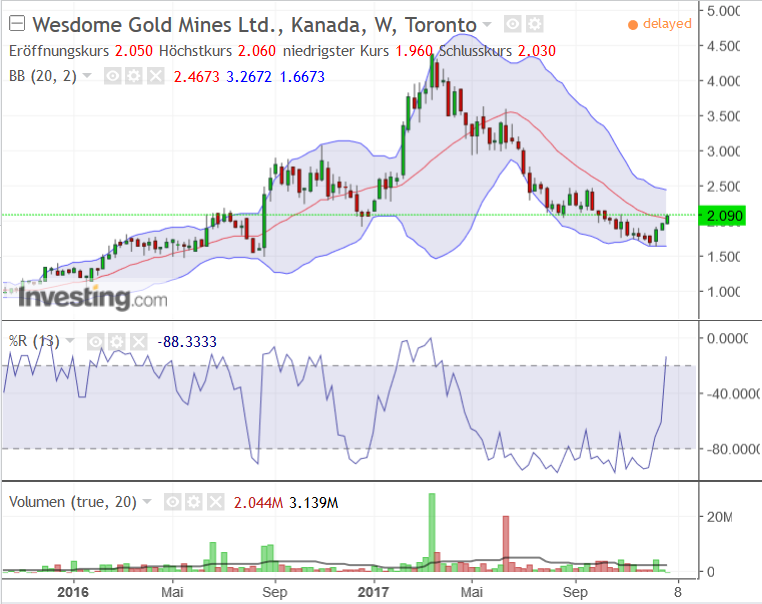Image resolution: width=762 pixels, height=604 pixels.
Task: Click the 2016 time axis label
Action: 73,592
